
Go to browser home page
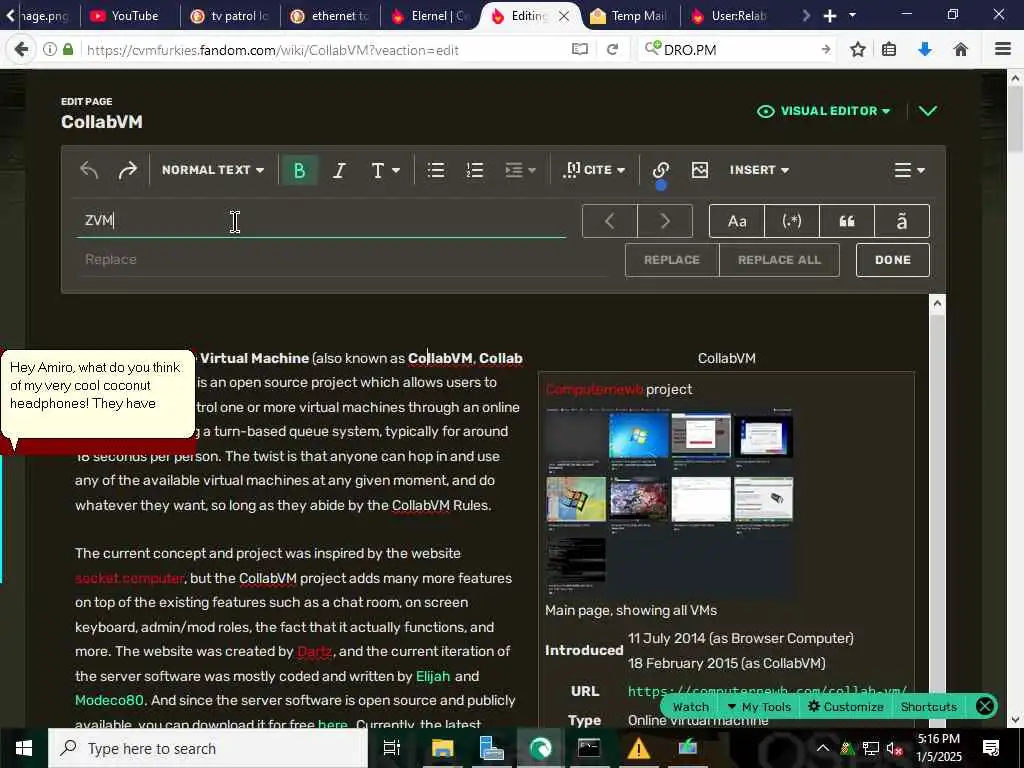tap(960, 50)
